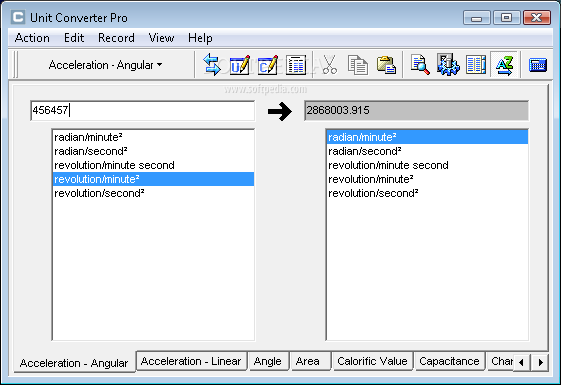Open the Help menu
The height and width of the screenshot is (385, 561).
click(x=200, y=38)
